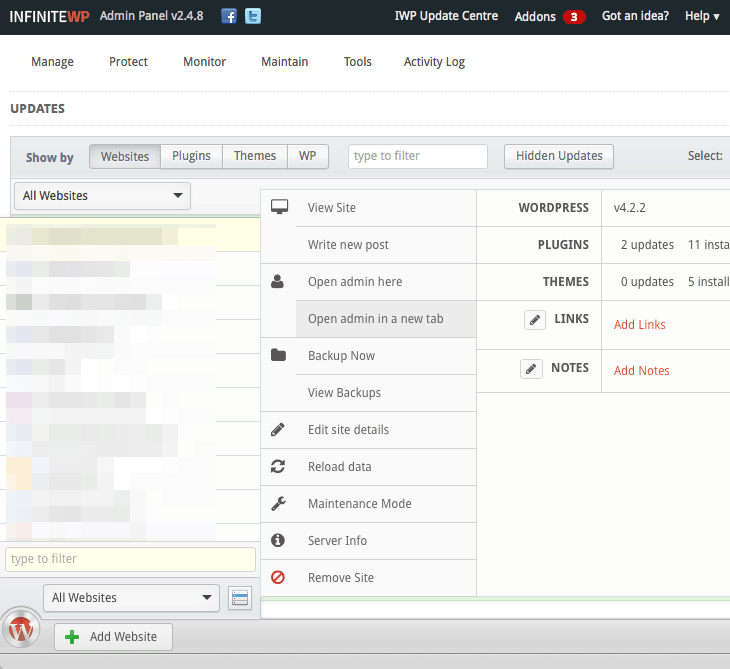Open the Tools menu
The height and width of the screenshot is (669, 730).
click(x=358, y=61)
